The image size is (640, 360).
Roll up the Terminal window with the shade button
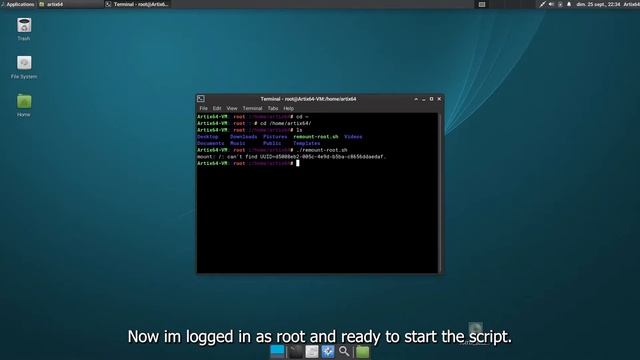point(416,99)
